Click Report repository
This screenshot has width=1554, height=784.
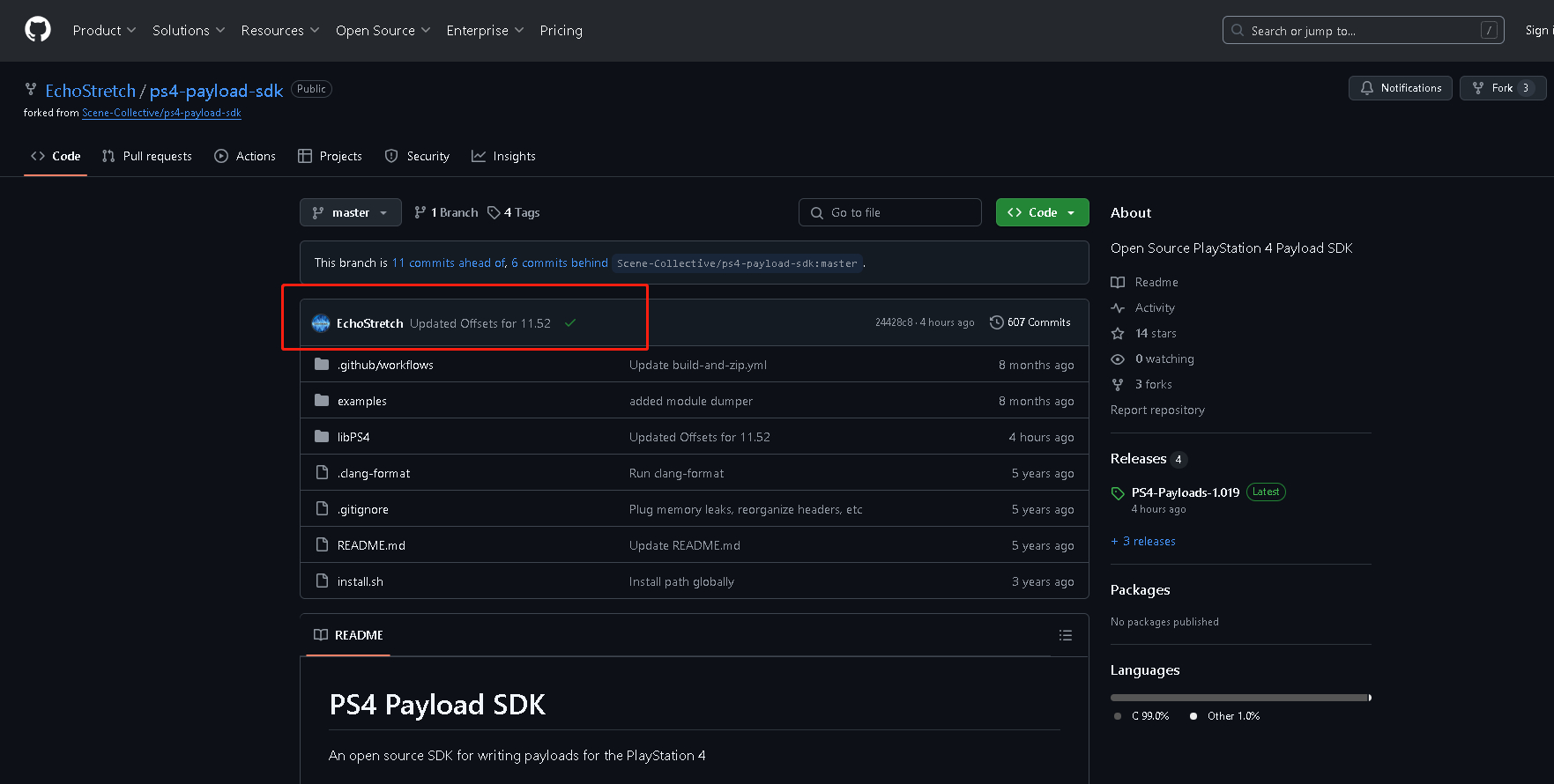(x=1157, y=410)
